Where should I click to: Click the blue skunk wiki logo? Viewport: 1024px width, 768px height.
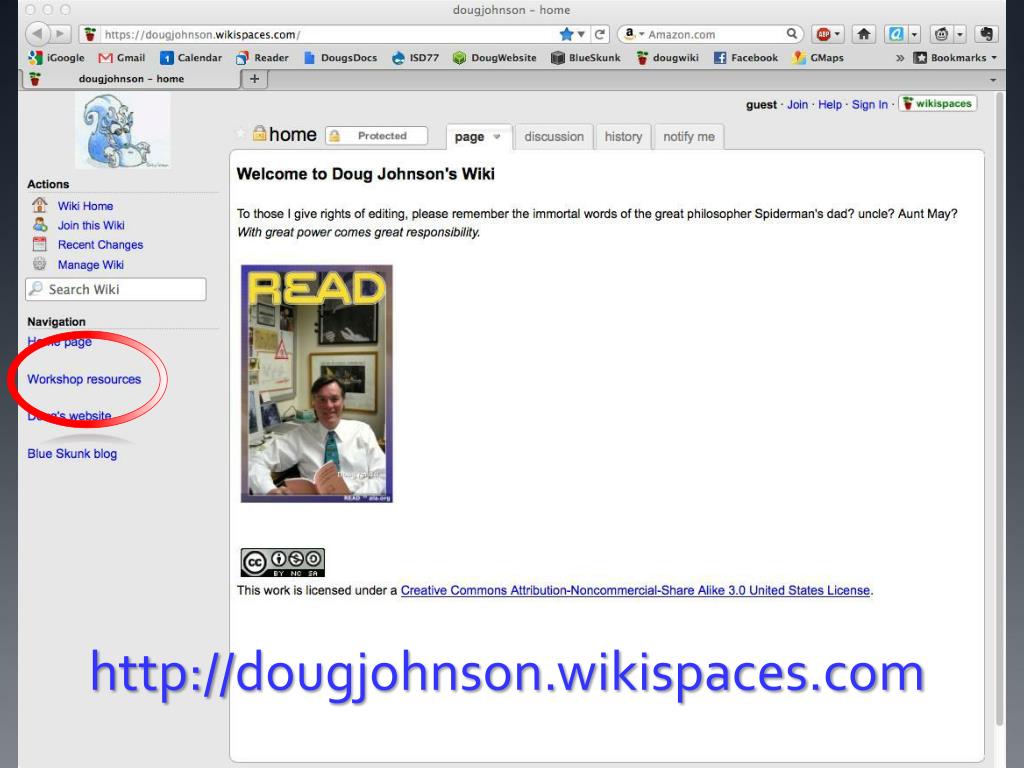pyautogui.click(x=122, y=131)
